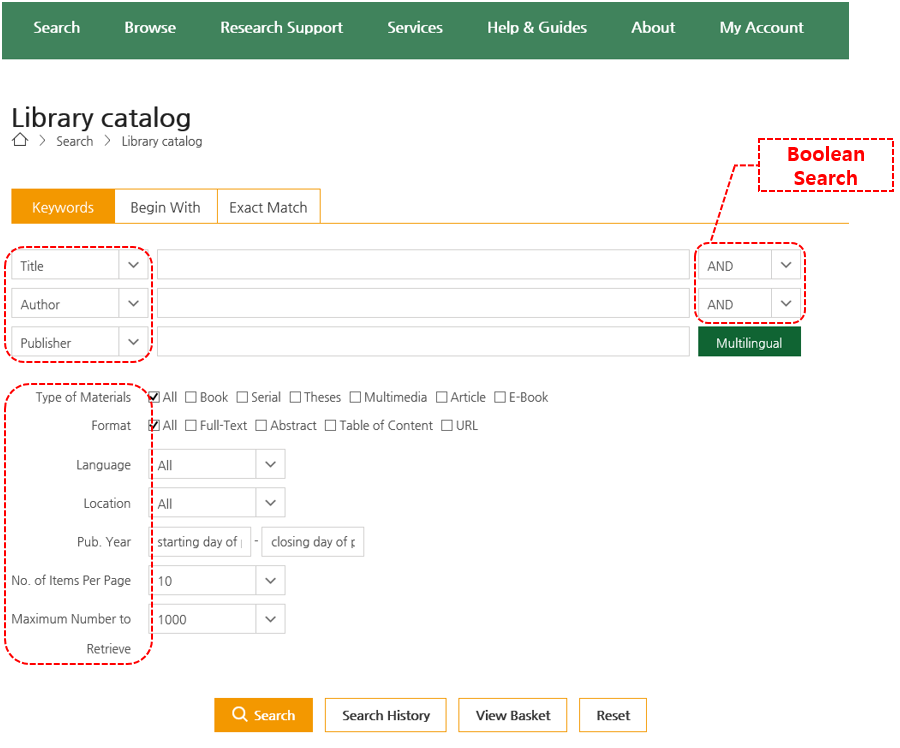Viewport: 900px width, 748px height.
Task: Open My Account in the top navigation
Action: click(761, 28)
